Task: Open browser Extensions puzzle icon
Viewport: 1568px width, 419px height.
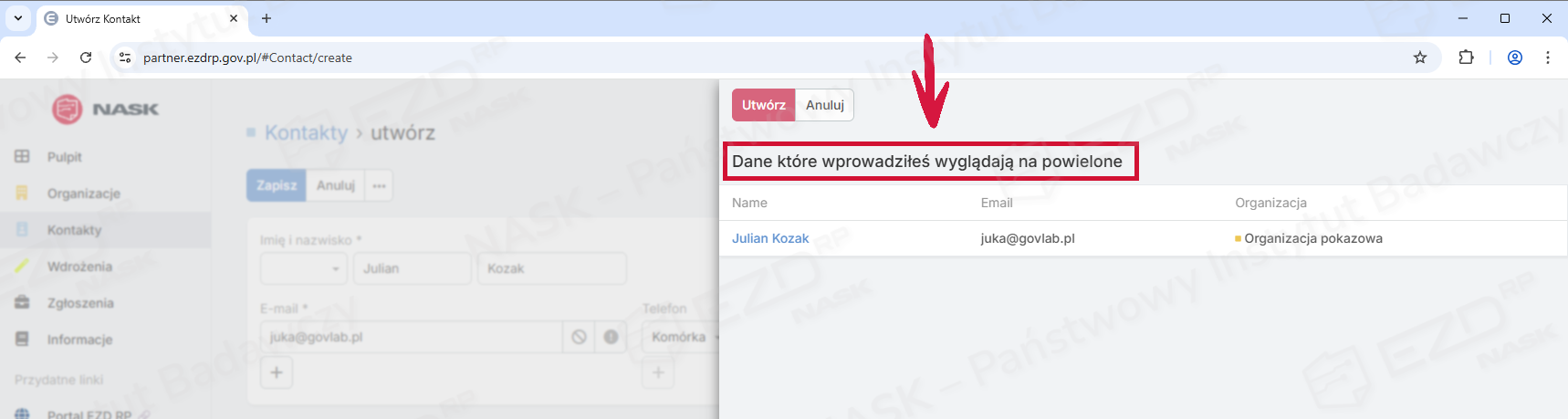Action: pos(1466,58)
